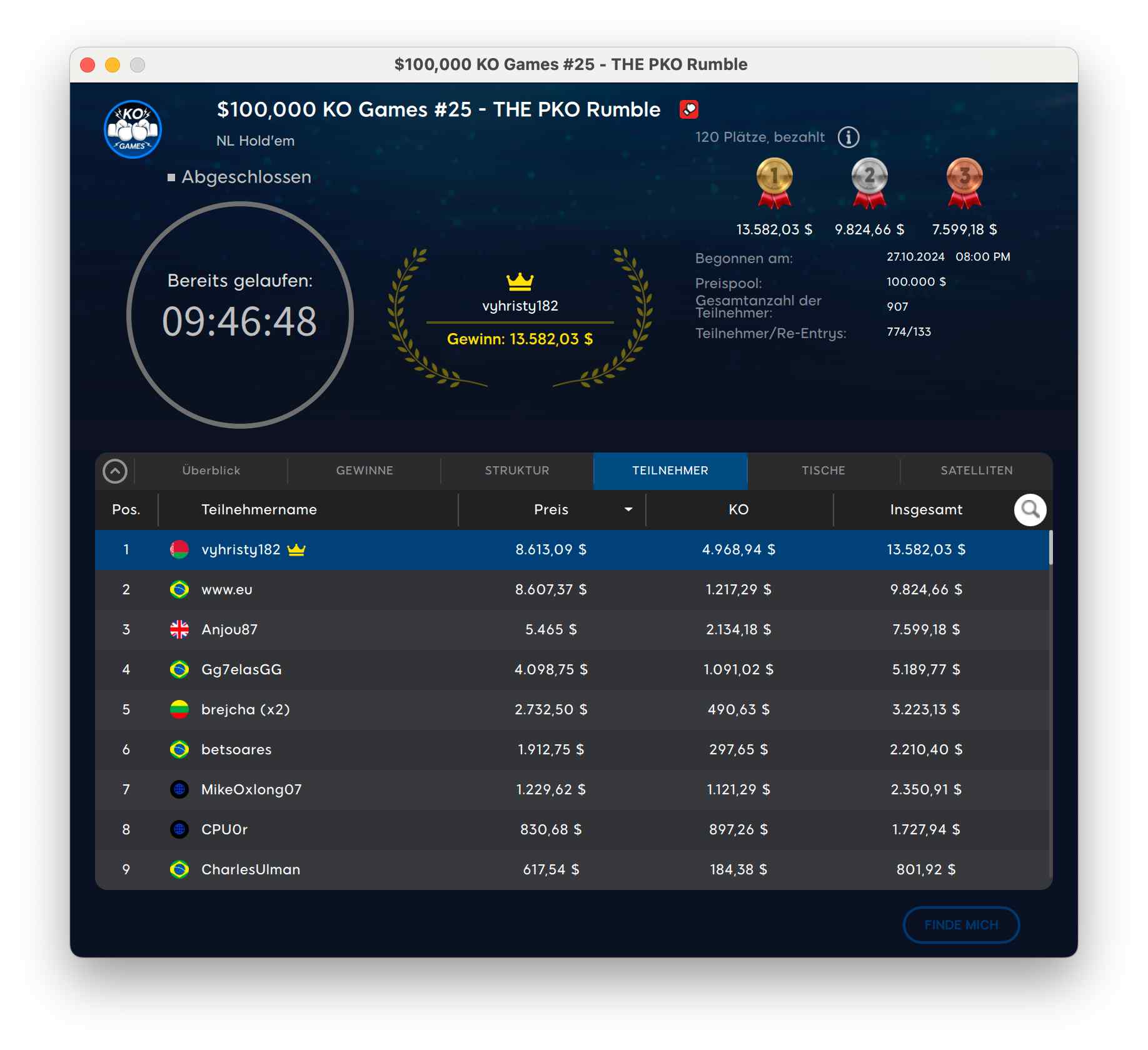
Task: Open the Preis column sort dropdown arrow
Action: (628, 510)
